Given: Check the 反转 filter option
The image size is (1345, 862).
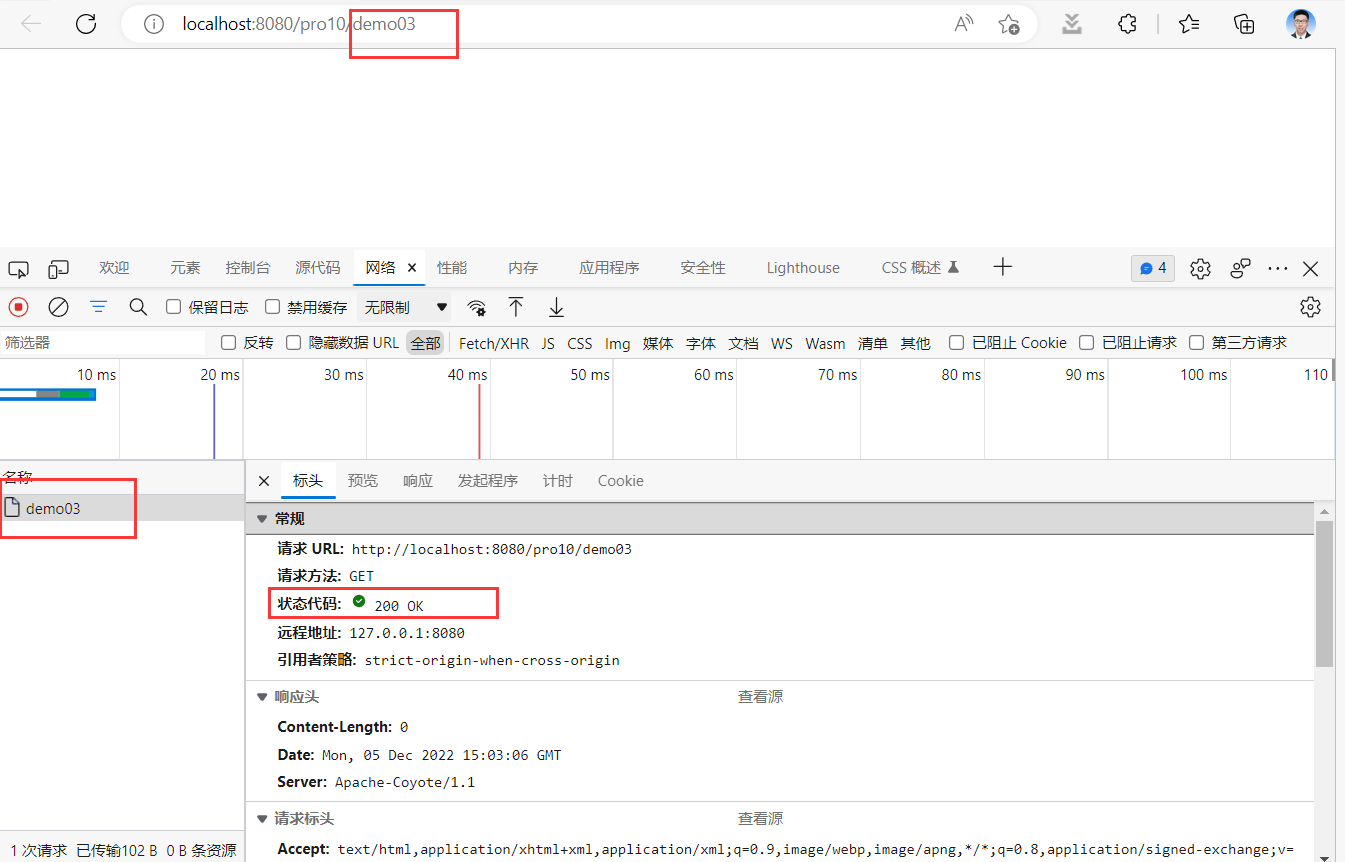Looking at the screenshot, I should click(228, 342).
